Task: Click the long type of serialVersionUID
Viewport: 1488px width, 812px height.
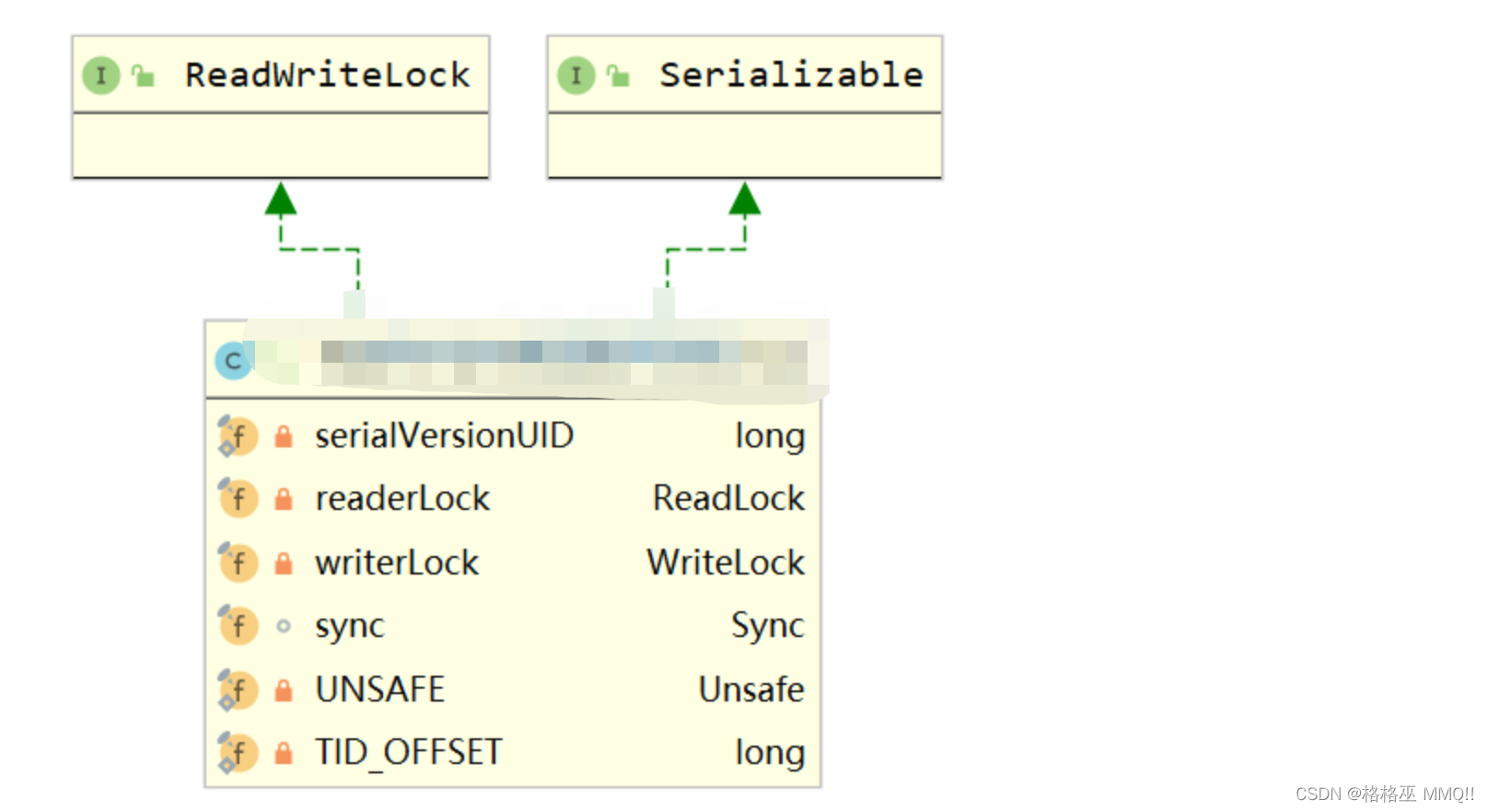Action: (x=770, y=437)
